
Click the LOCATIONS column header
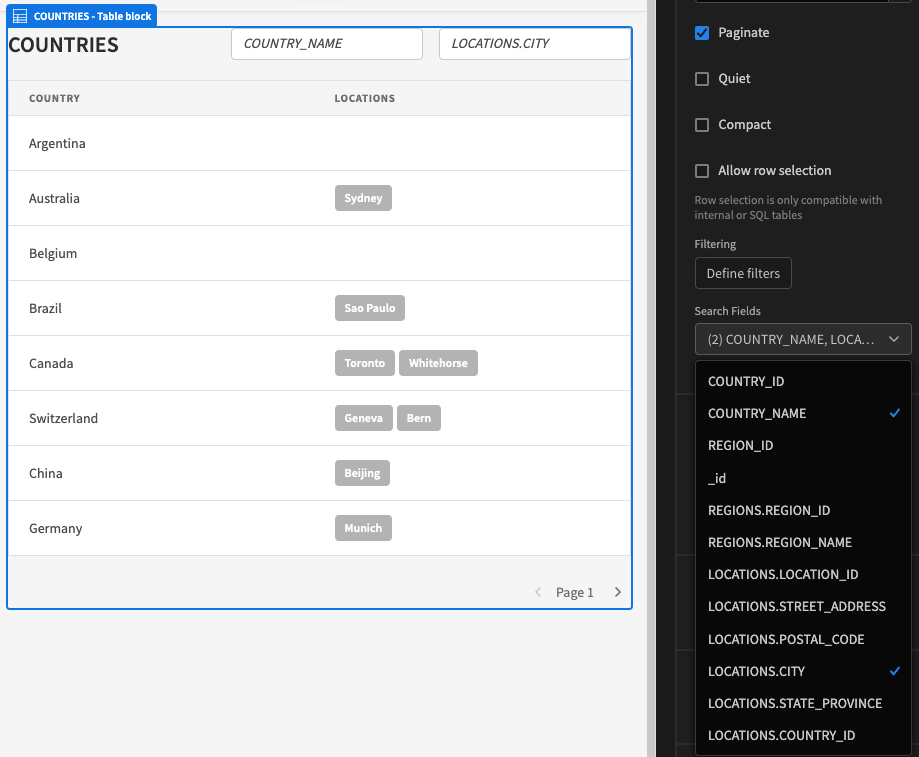click(365, 98)
